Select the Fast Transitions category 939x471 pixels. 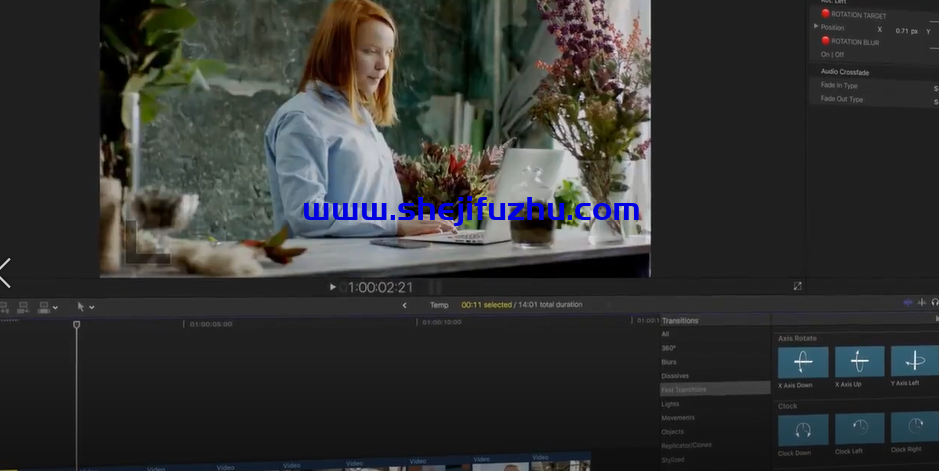(x=714, y=390)
